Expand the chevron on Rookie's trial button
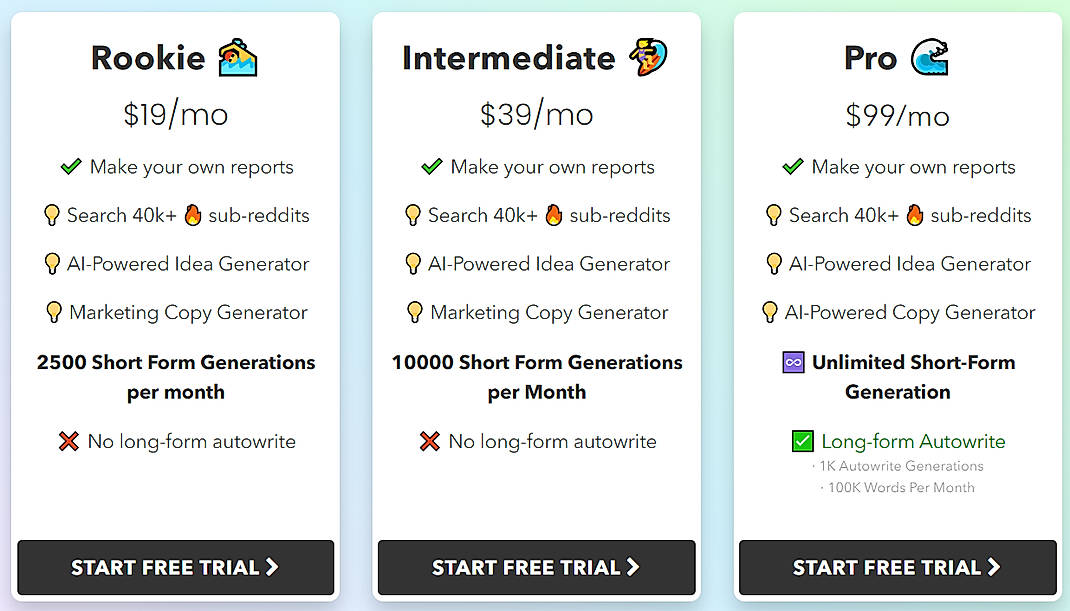The width and height of the screenshot is (1070, 611). [x=275, y=567]
